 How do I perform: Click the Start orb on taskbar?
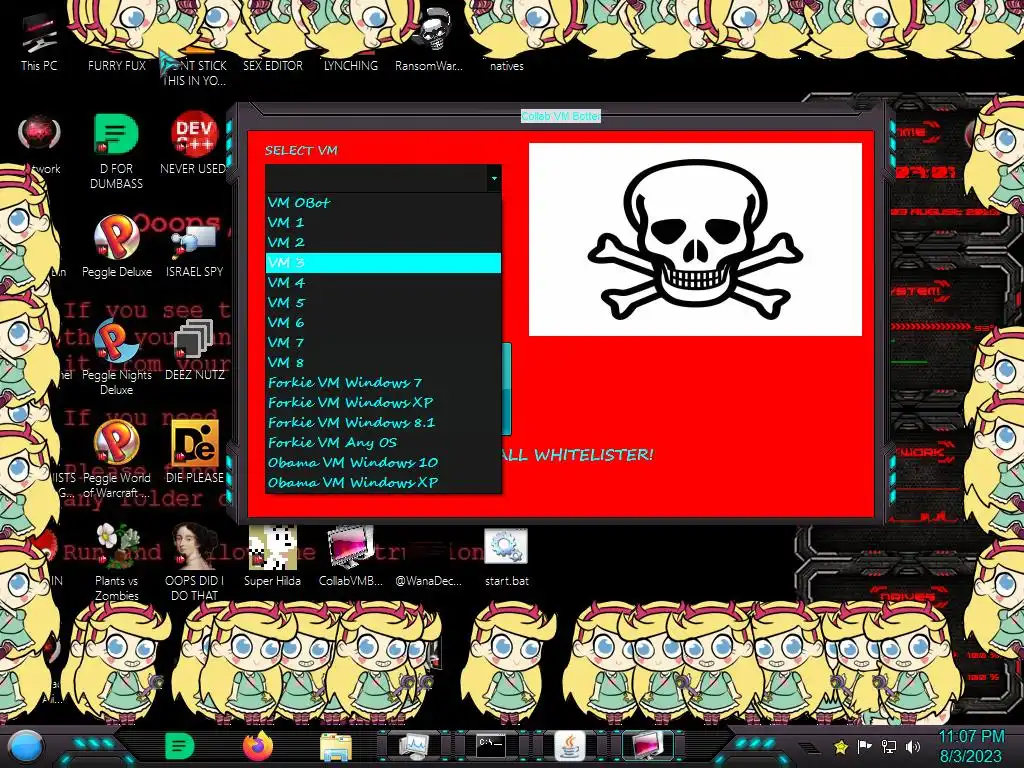26,747
